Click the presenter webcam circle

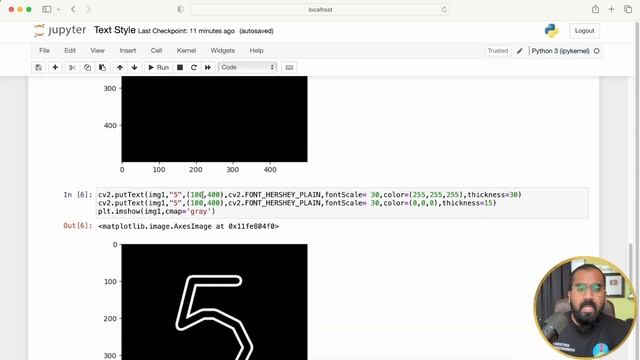pos(584,307)
